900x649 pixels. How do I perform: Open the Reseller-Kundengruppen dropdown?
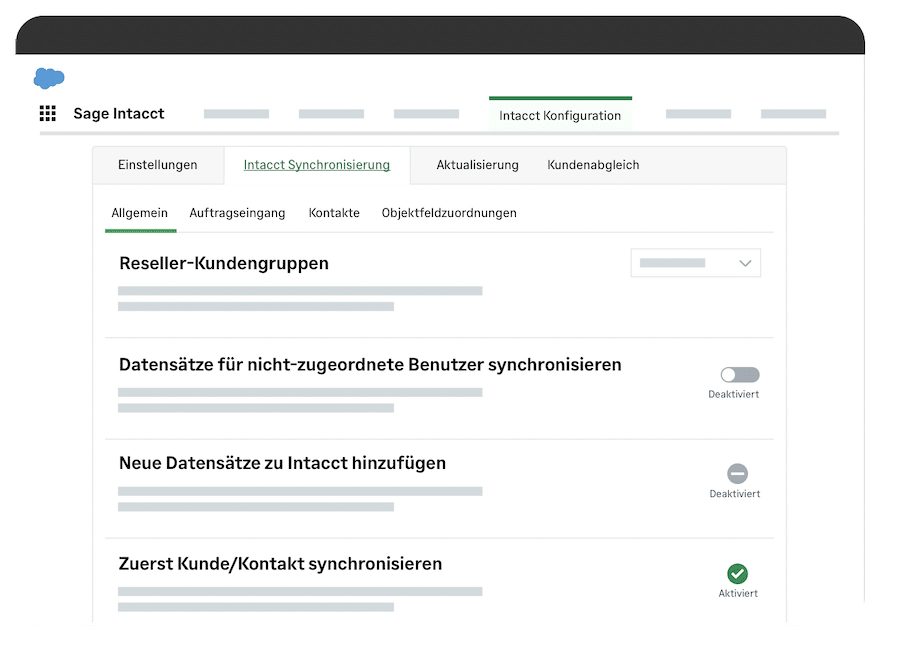(696, 263)
